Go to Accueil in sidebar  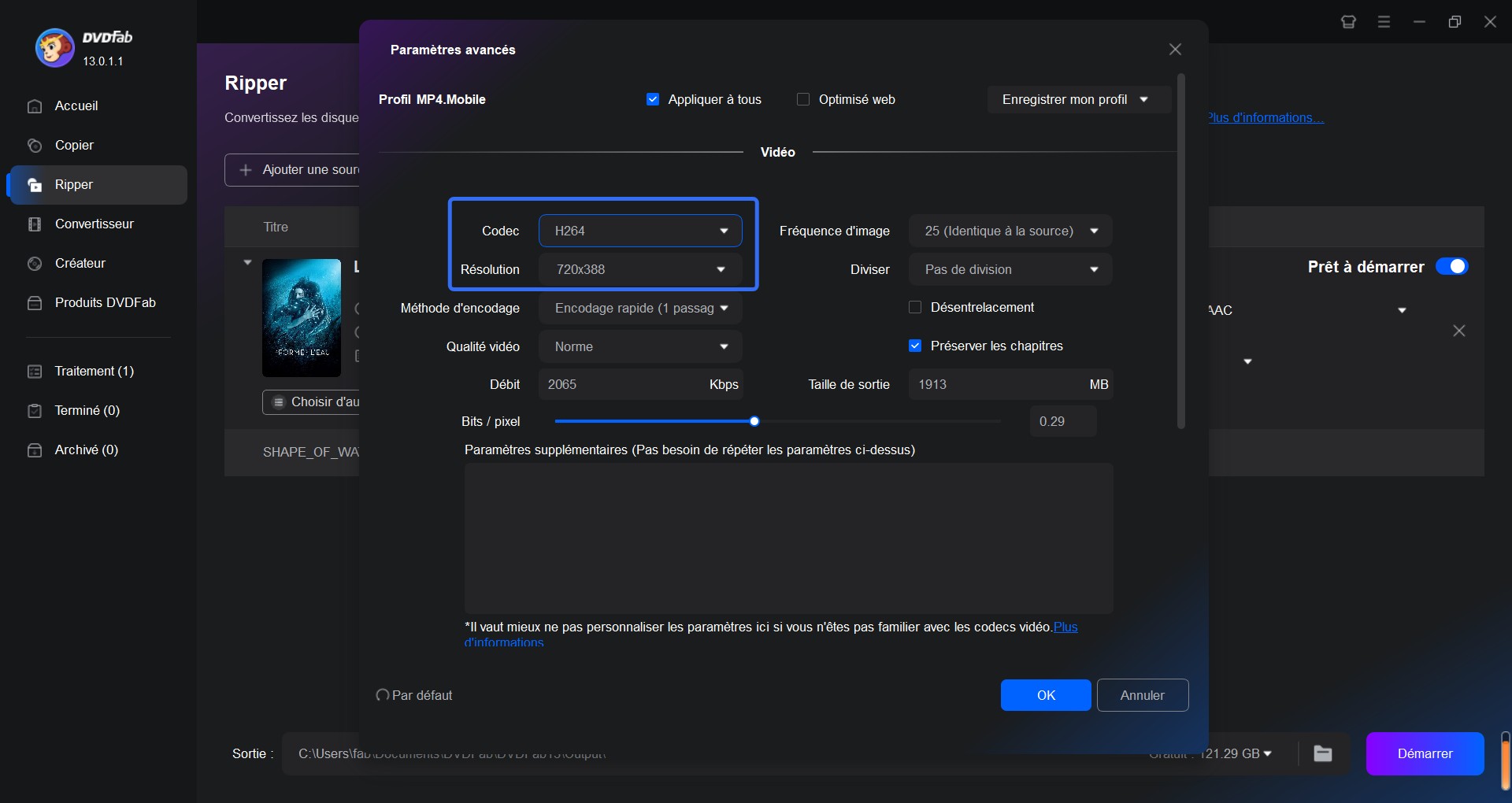tap(98, 106)
